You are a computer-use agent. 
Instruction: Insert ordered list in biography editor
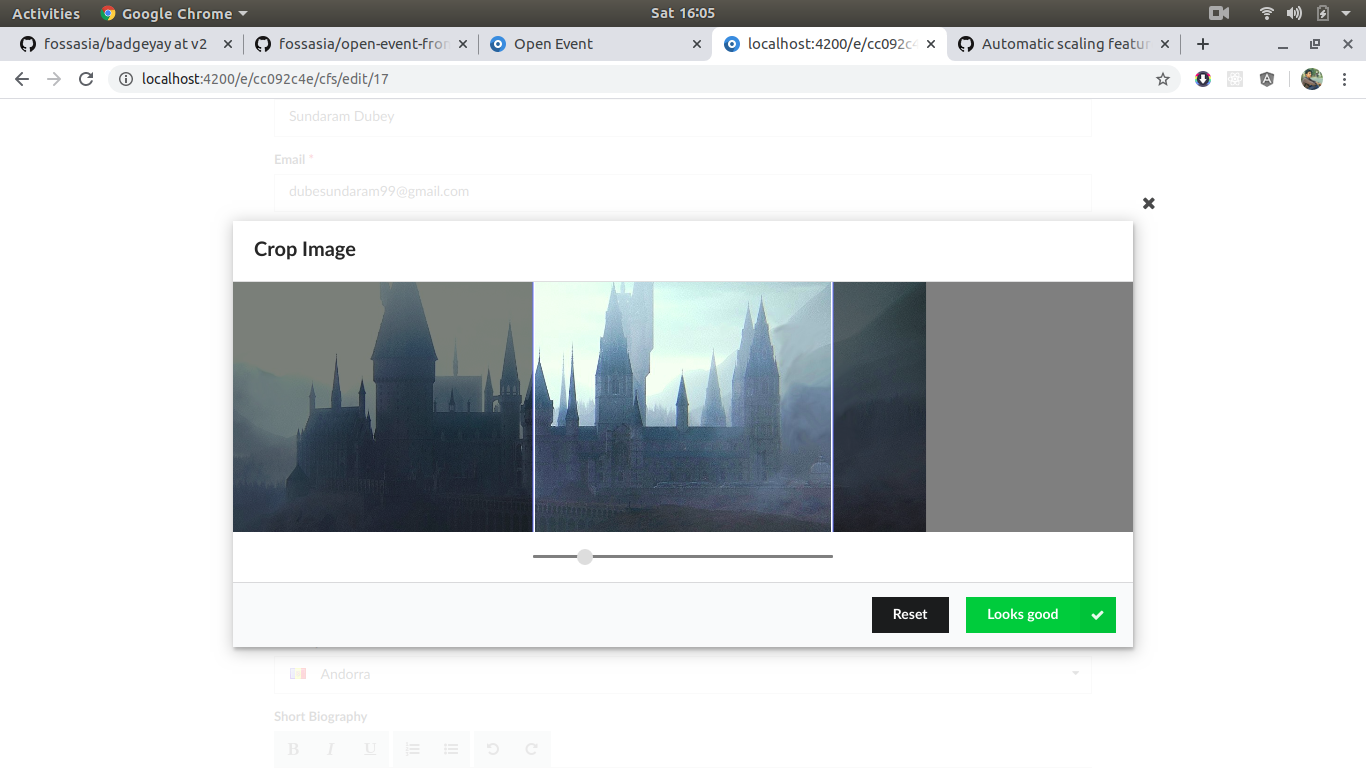412,749
